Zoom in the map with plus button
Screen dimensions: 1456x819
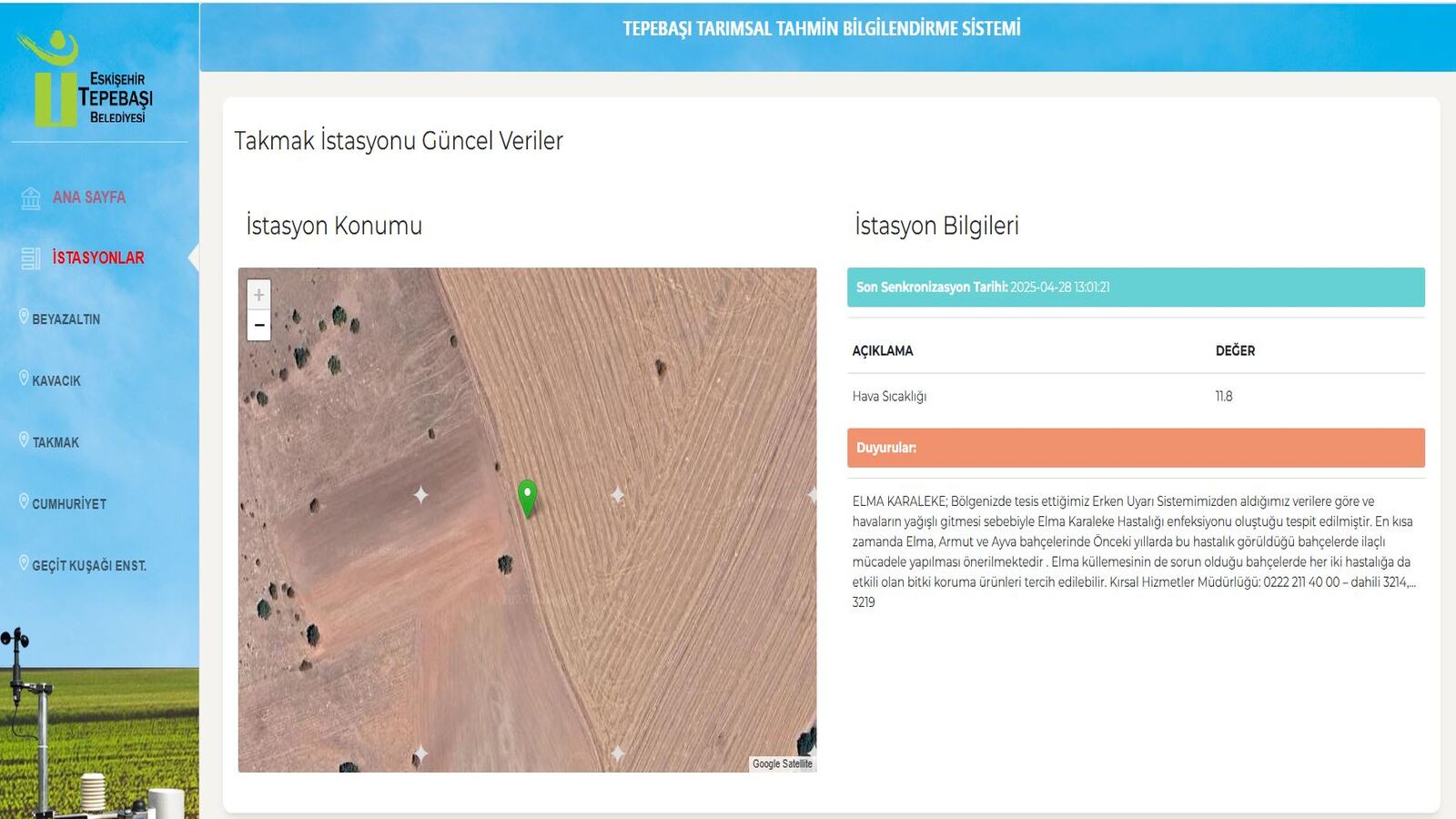pos(259,295)
